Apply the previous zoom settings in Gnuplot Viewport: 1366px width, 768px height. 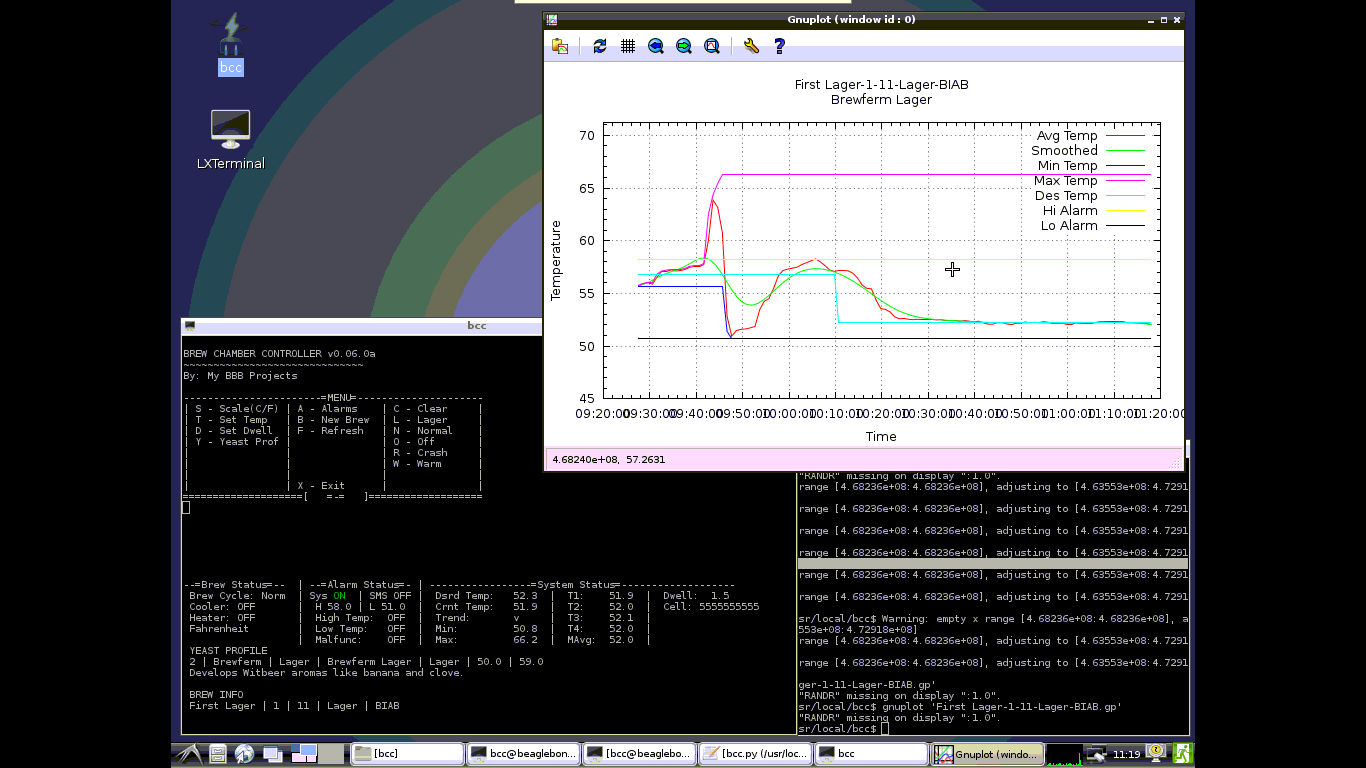pyautogui.click(x=656, y=46)
